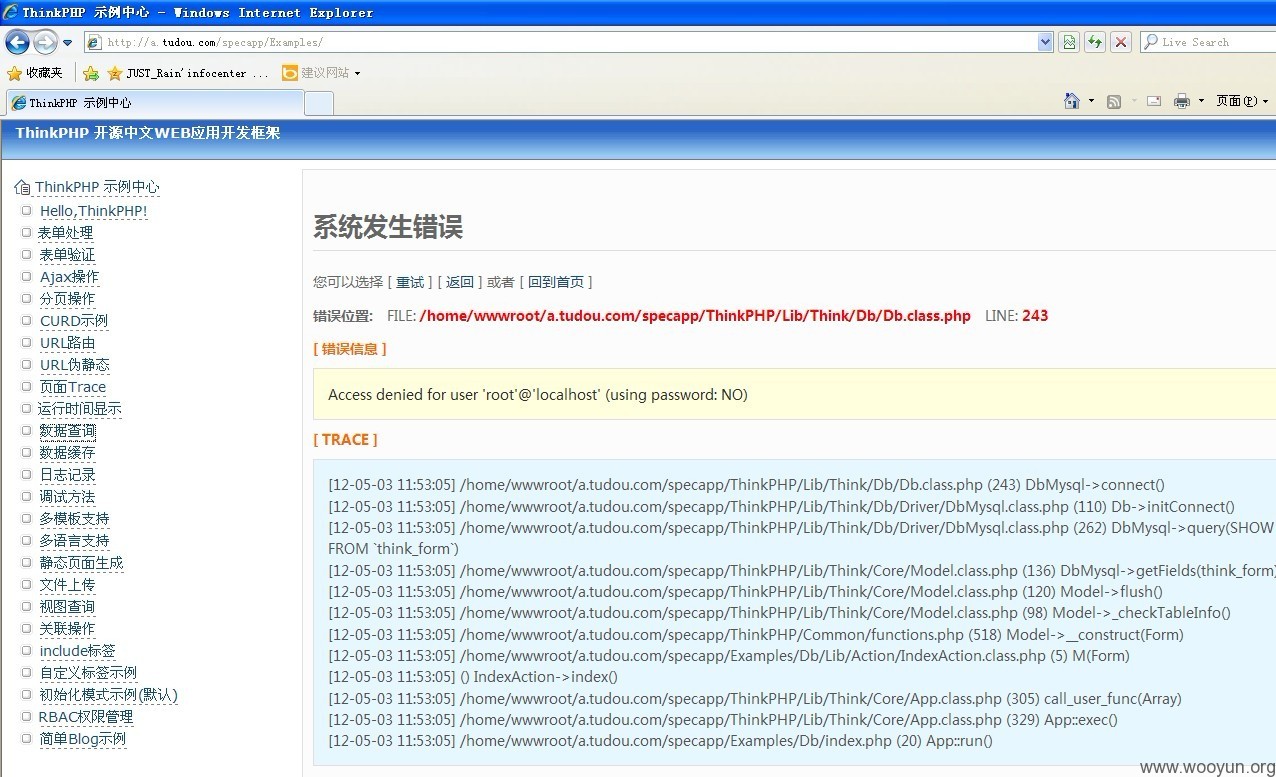Open the 简单Blog示例 example
This screenshot has width=1276, height=777.
point(82,739)
